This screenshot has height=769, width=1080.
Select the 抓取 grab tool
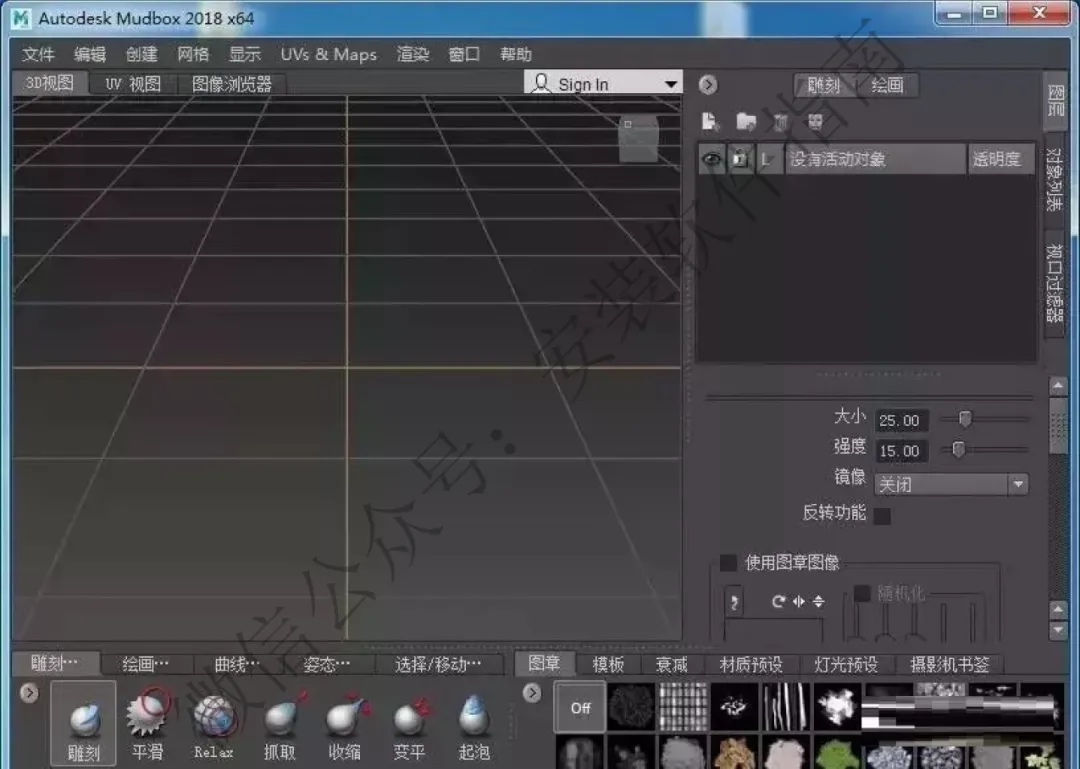point(279,723)
